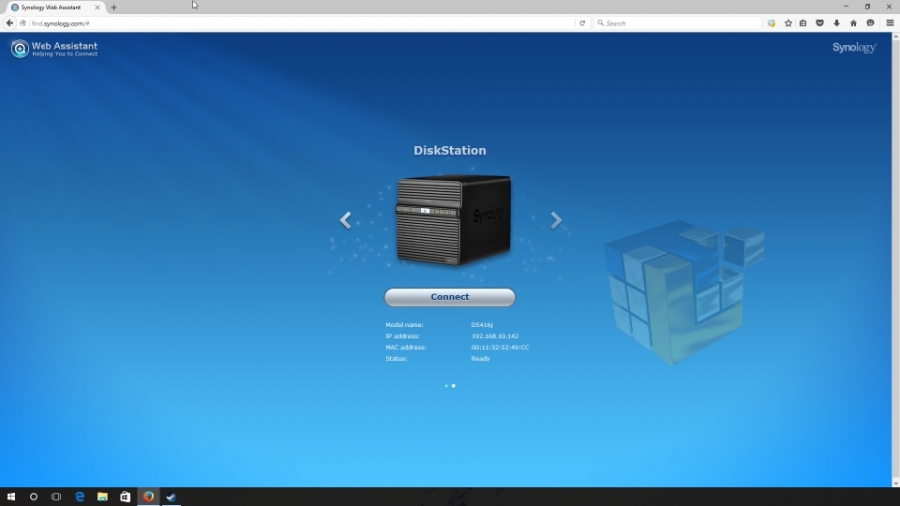Open the downloads arrow icon
Screen dimensions: 900x506
coord(836,24)
